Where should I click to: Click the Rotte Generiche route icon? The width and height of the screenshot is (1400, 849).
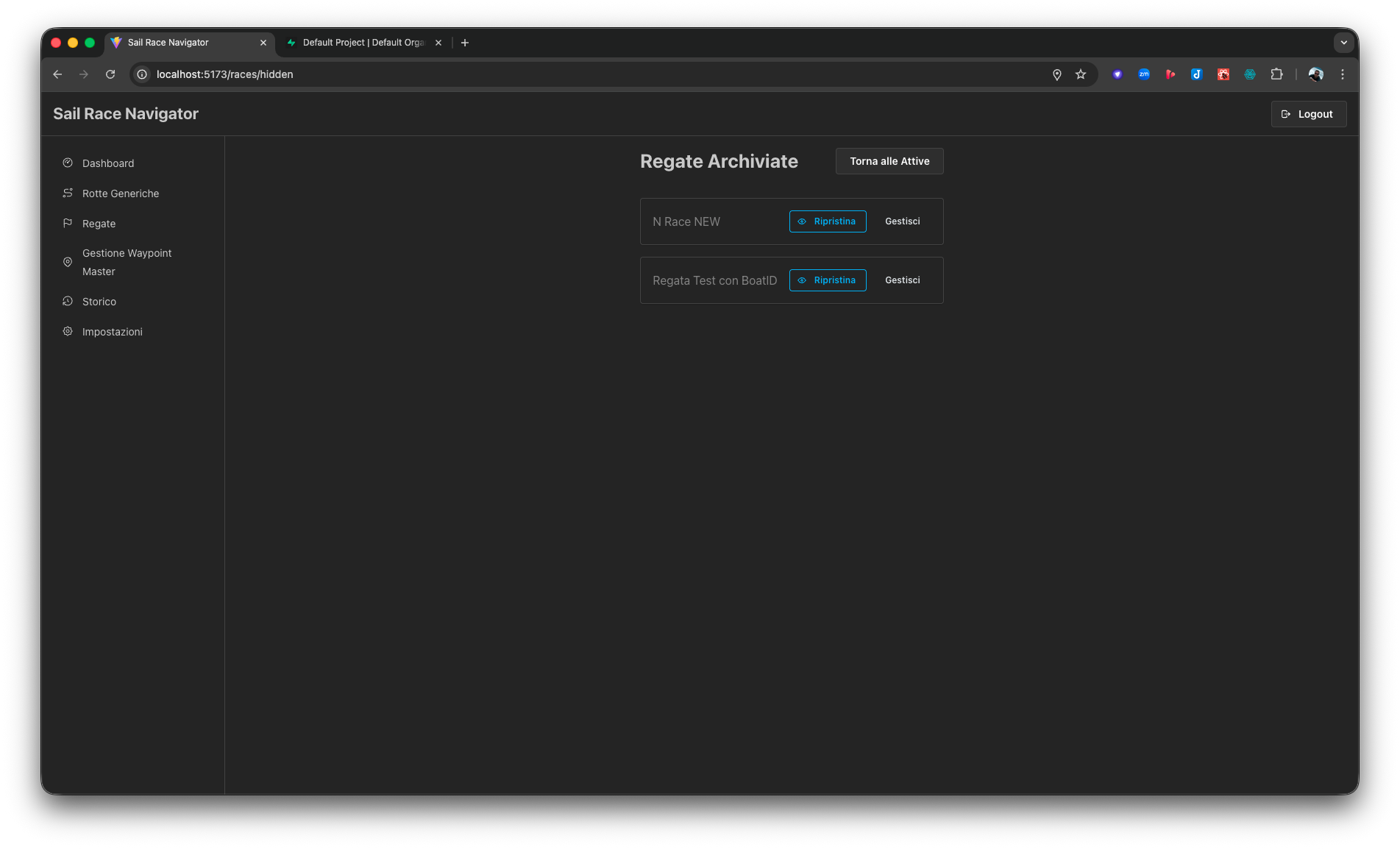[68, 193]
